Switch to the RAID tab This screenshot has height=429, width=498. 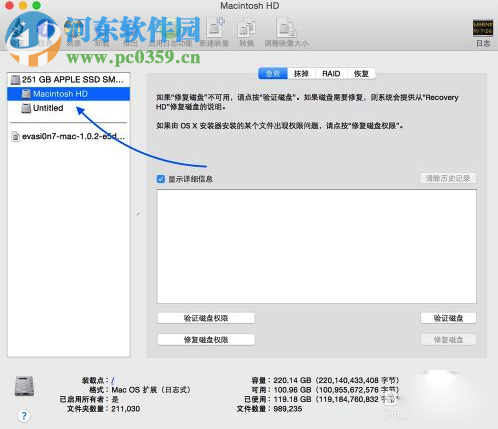tap(331, 74)
